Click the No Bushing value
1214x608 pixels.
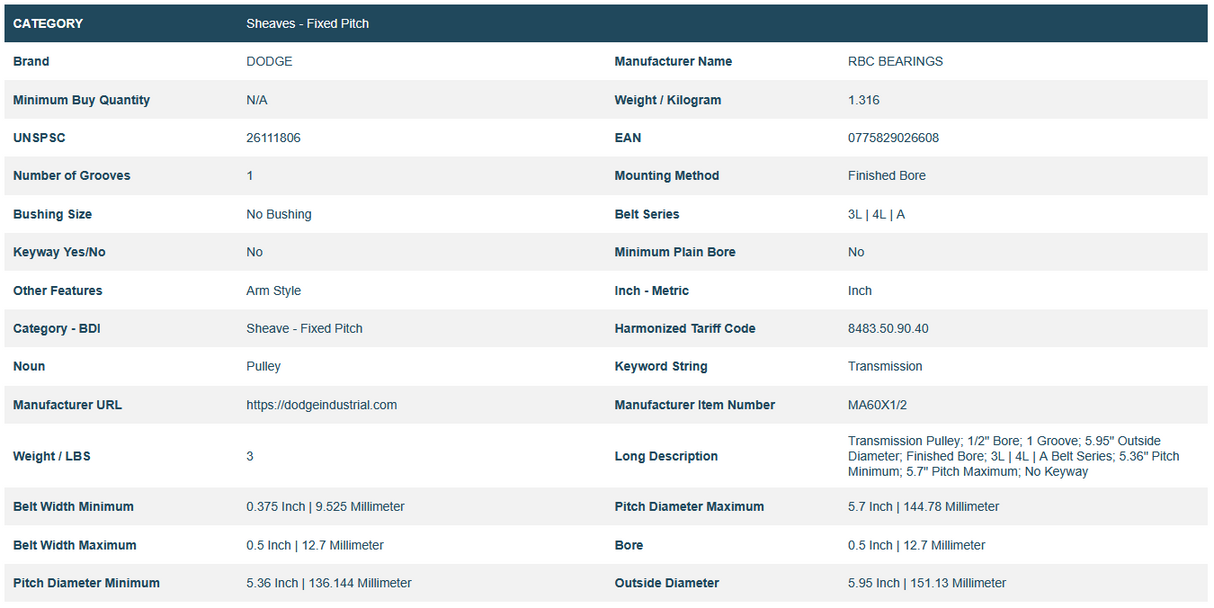278,214
